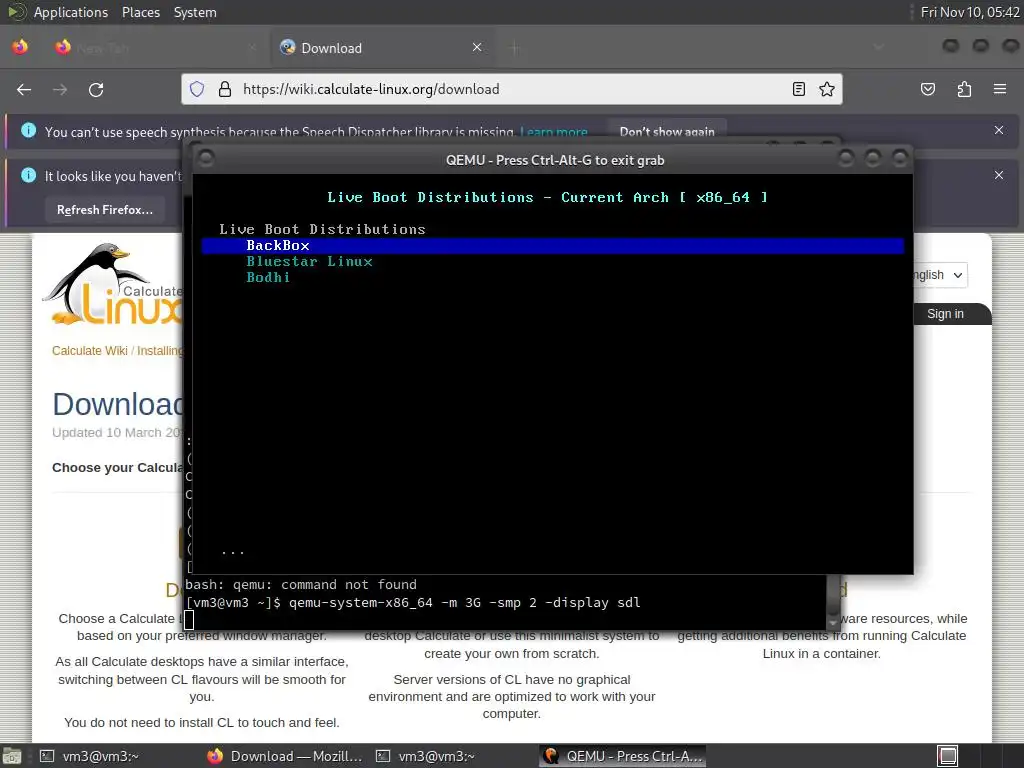Open the list-all-tabs dropdown arrow
This screenshot has height=768, width=1024.
[x=878, y=47]
